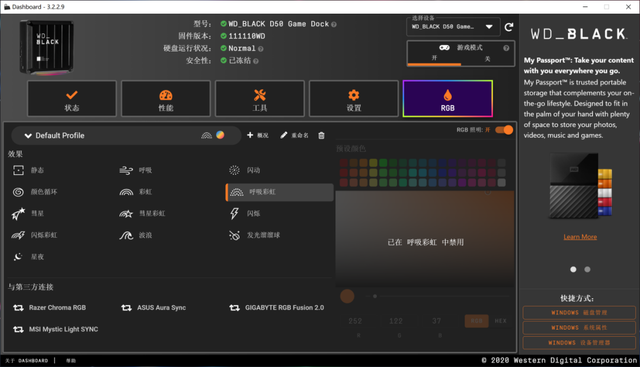Screen dimensions: 640x367
Task: Select the 静态 static effect icon
Action: pyautogui.click(x=18, y=170)
